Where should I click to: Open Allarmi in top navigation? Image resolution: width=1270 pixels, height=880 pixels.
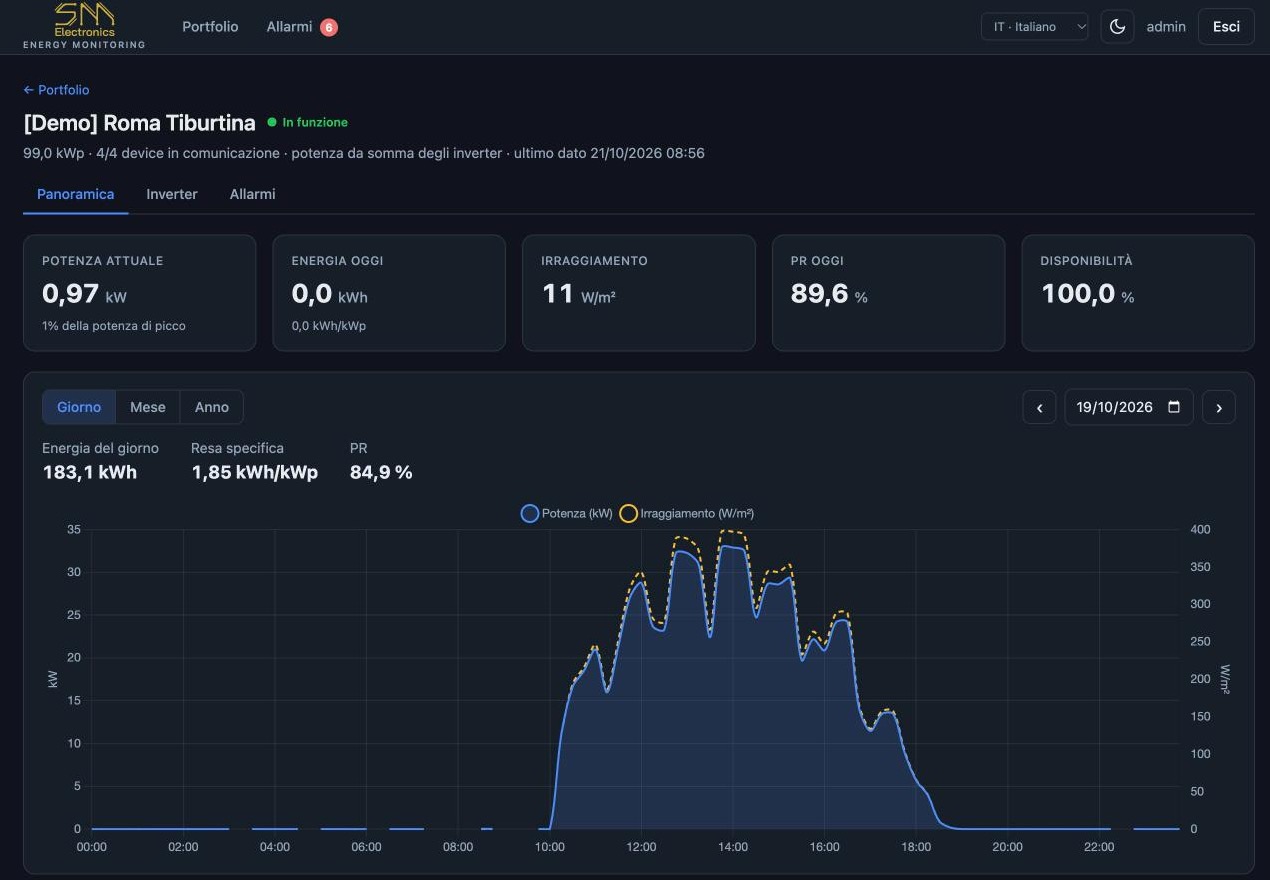click(290, 27)
